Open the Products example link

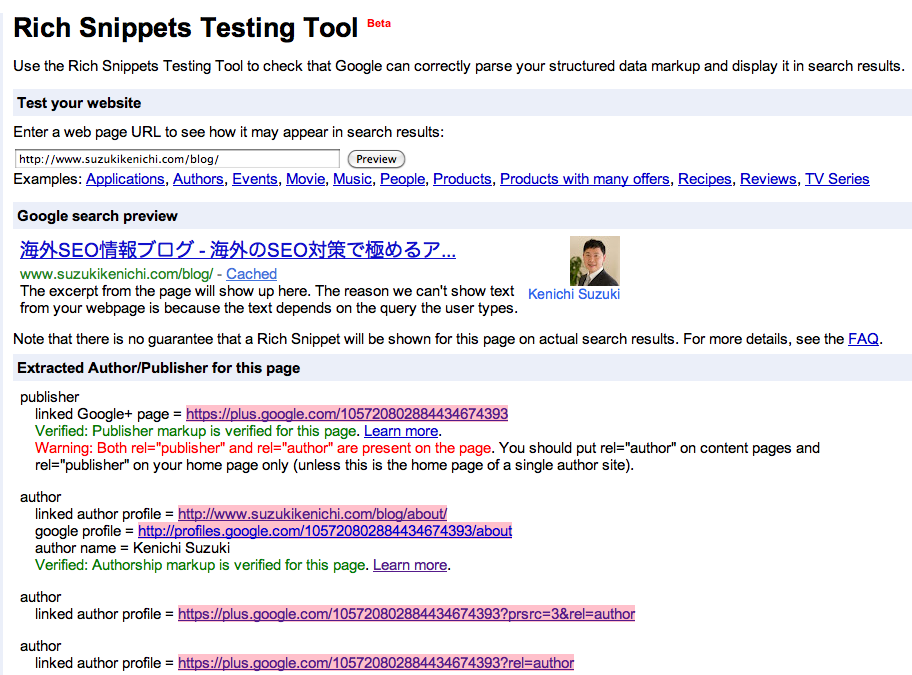pyautogui.click(x=462, y=179)
